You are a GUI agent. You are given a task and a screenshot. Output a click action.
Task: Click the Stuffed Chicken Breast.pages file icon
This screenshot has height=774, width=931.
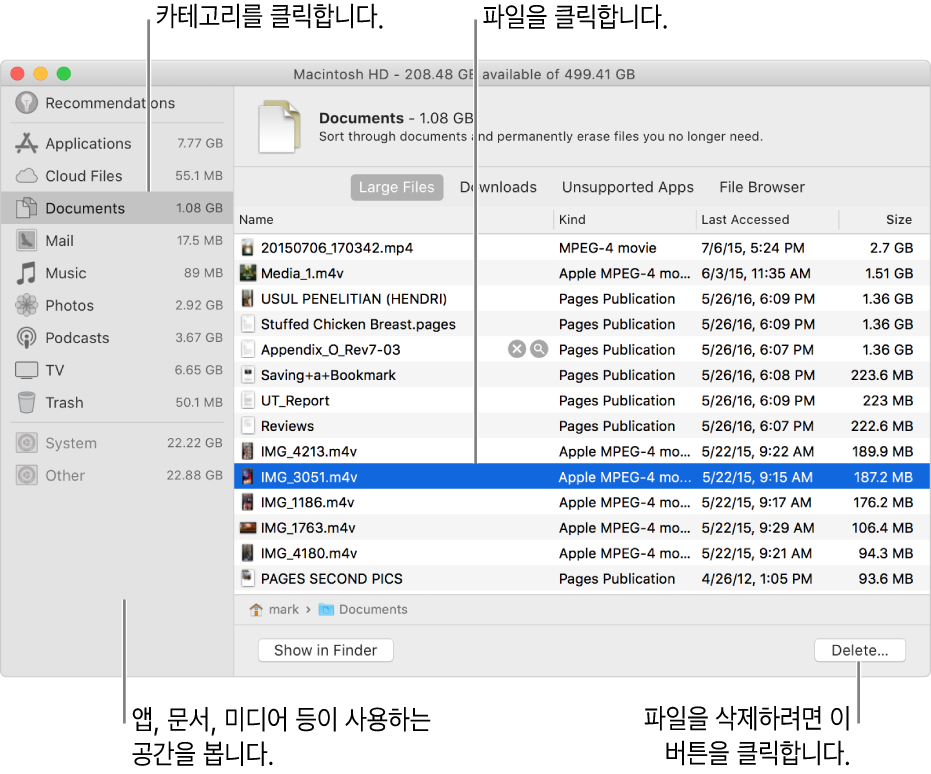click(248, 324)
